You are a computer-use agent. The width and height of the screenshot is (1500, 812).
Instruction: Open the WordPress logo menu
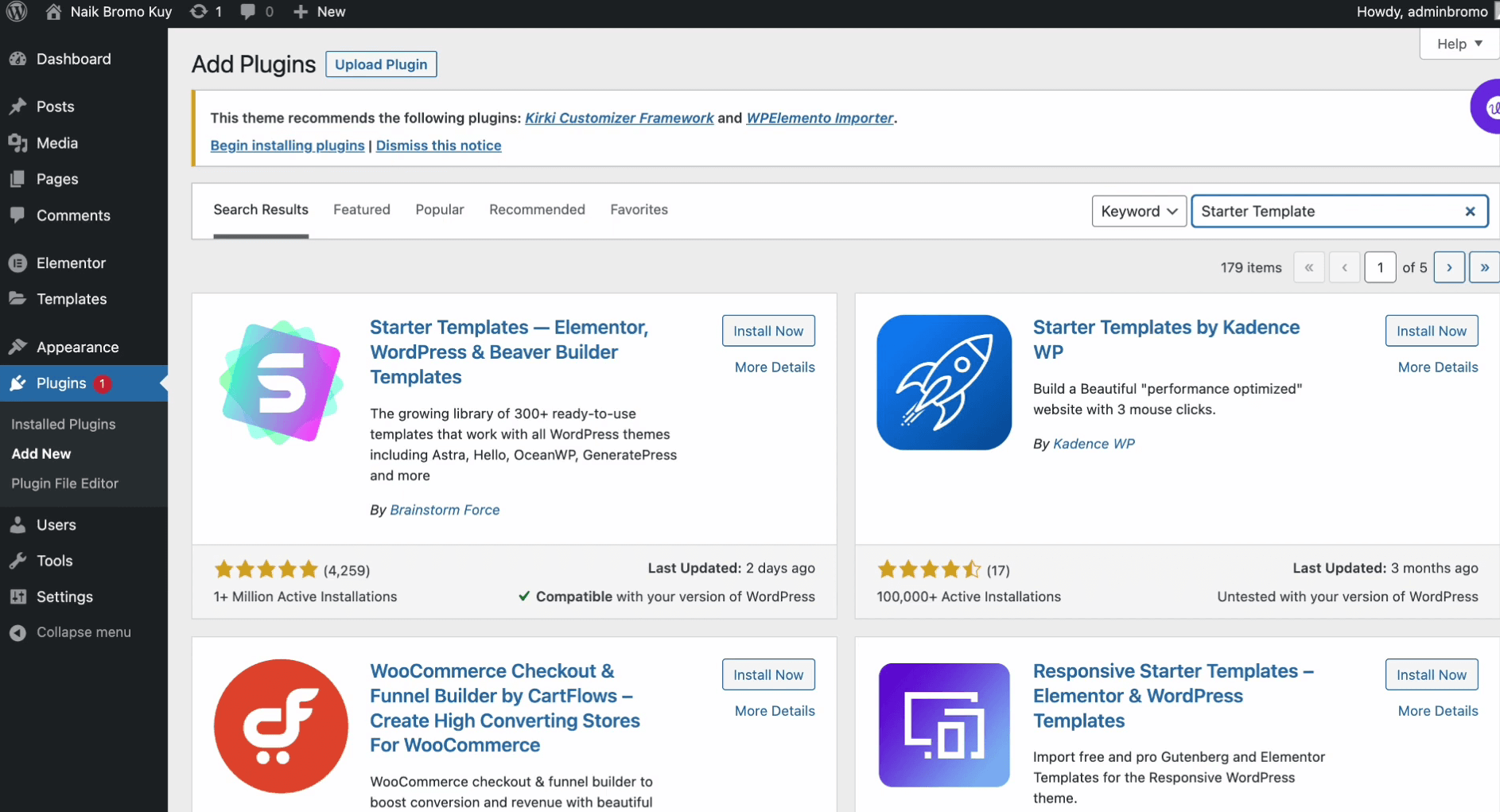pos(17,11)
